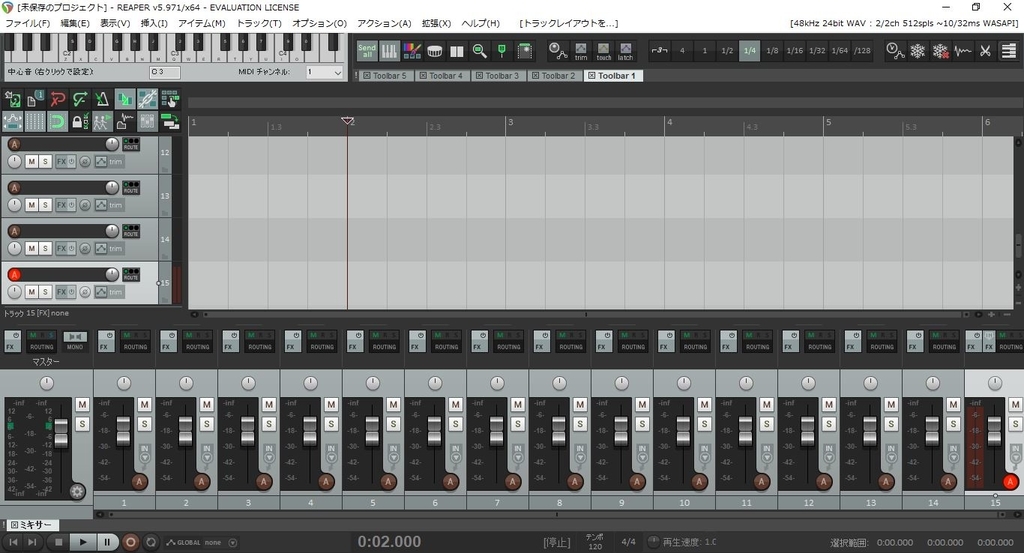1024x553 pixels.
Task: Open the オプション(O) menu
Action: pyautogui.click(x=319, y=23)
